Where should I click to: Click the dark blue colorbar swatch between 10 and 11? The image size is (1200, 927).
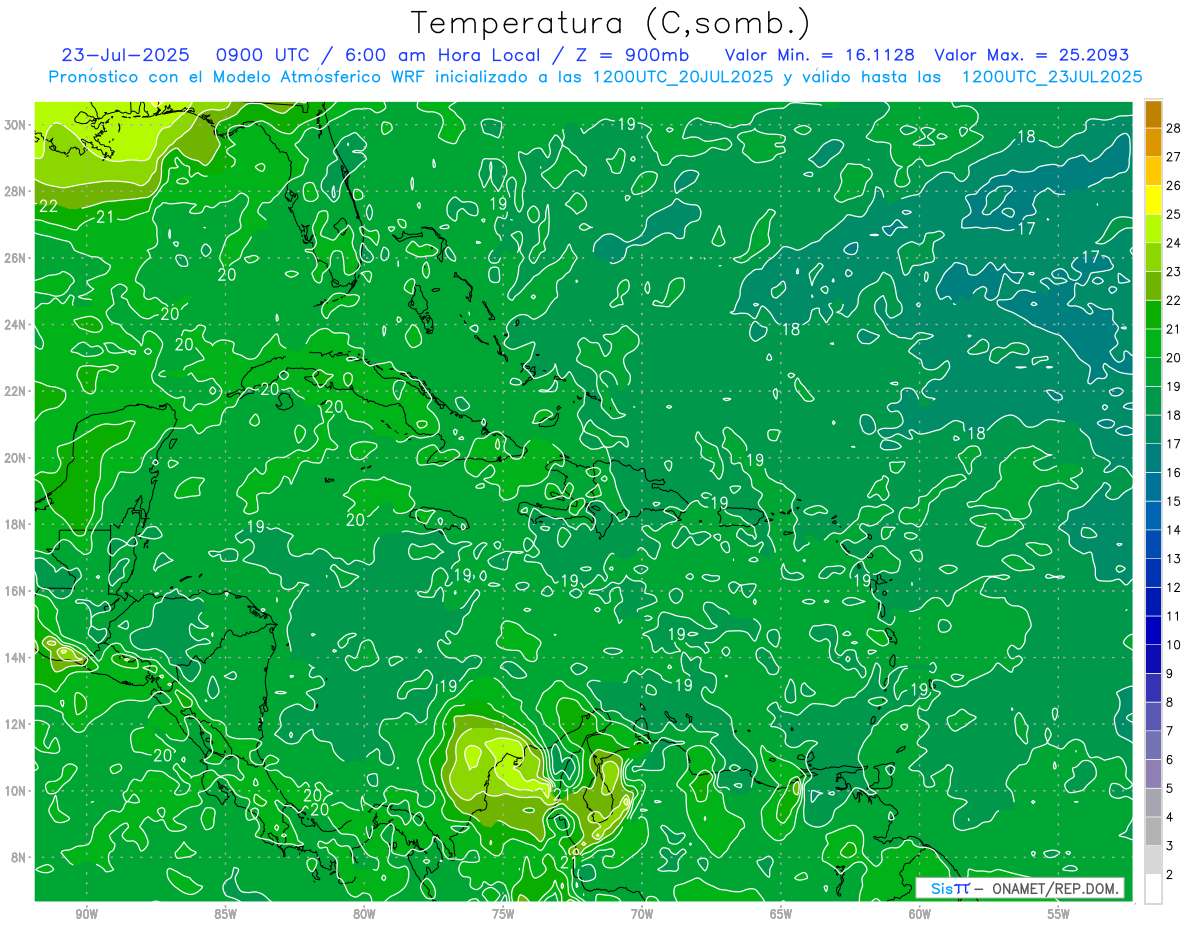coord(1153,630)
